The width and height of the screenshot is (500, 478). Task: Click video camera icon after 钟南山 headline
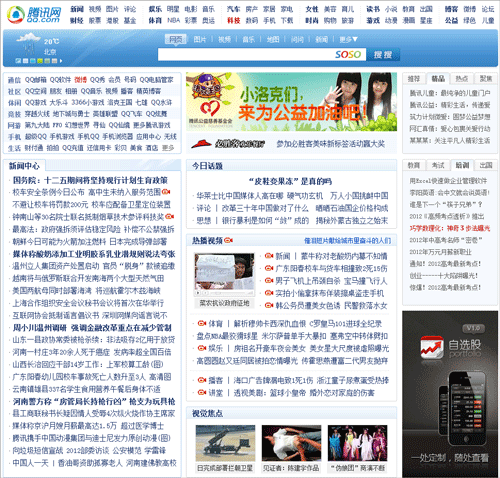pos(169,216)
